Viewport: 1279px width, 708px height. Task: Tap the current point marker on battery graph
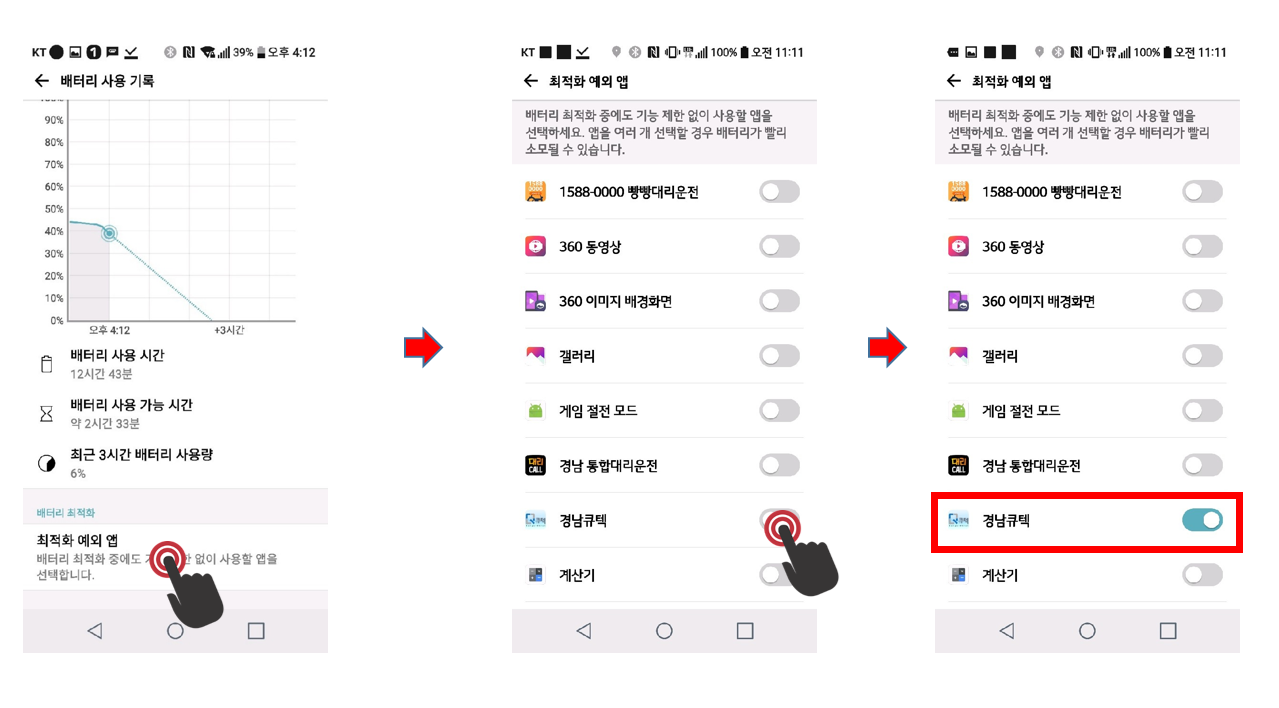pyautogui.click(x=108, y=234)
